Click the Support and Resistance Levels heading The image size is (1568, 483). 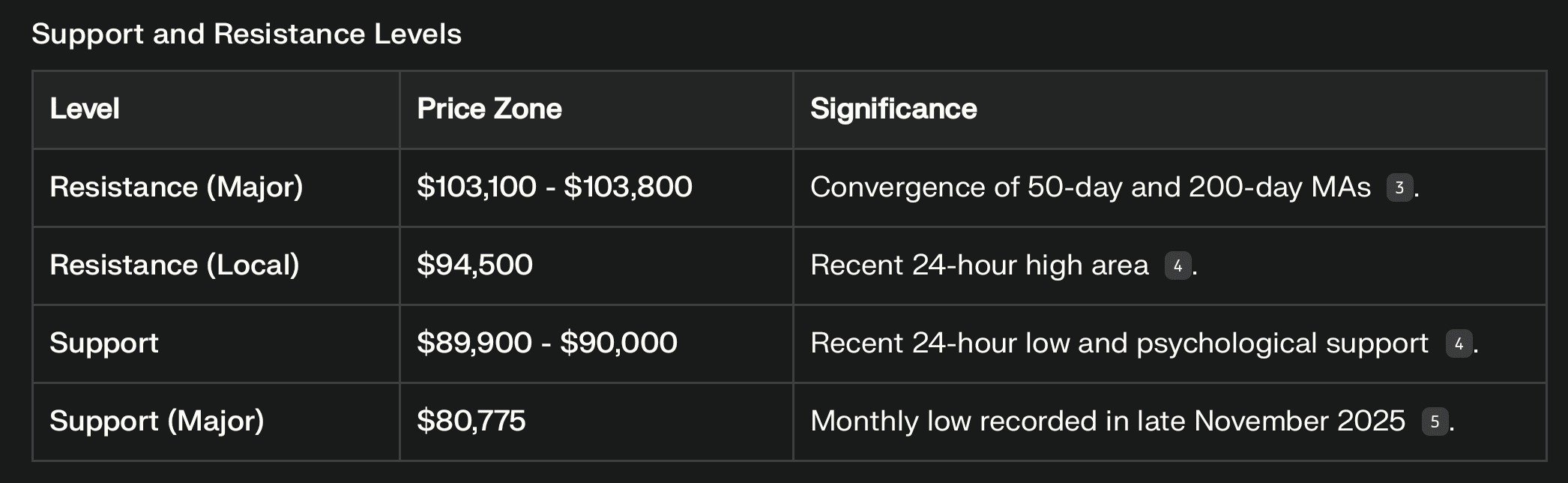(247, 34)
